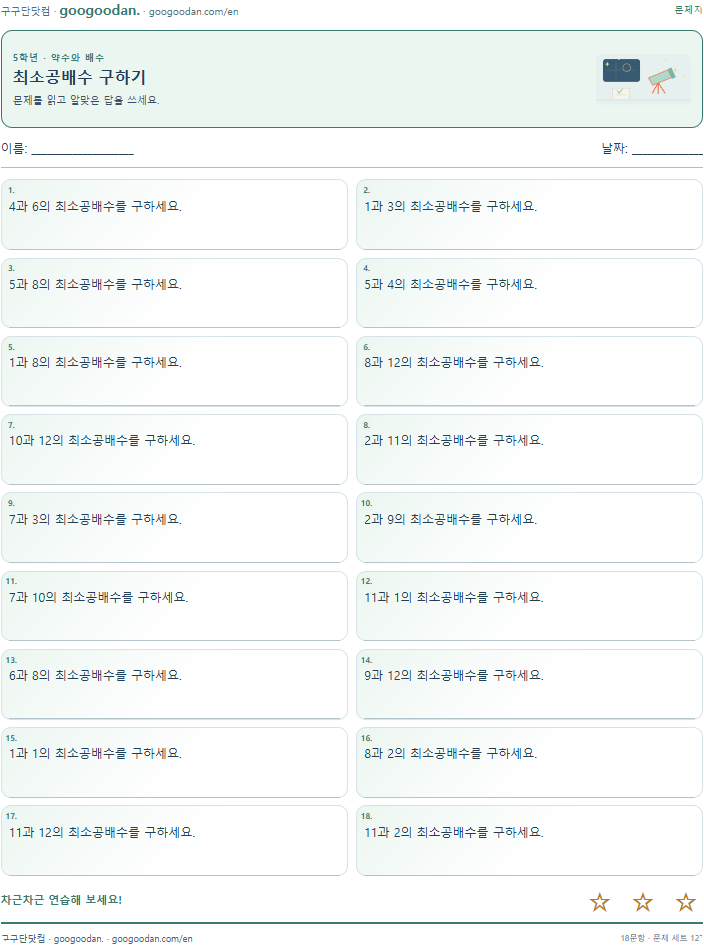
Task: Select problem 2: 1과 3의 최소공배수
Action: (529, 214)
